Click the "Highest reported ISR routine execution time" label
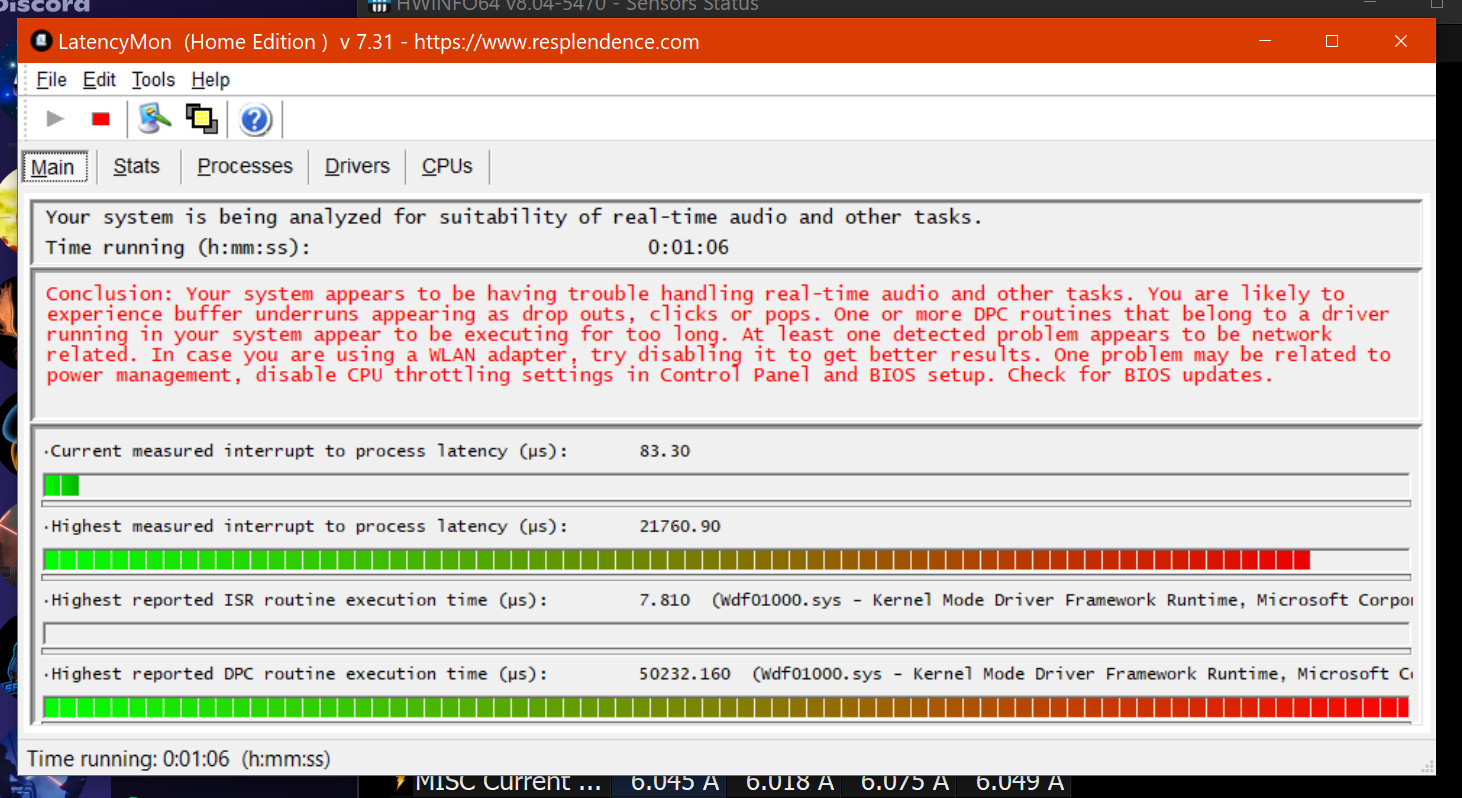This screenshot has height=798, width=1462. (x=300, y=600)
